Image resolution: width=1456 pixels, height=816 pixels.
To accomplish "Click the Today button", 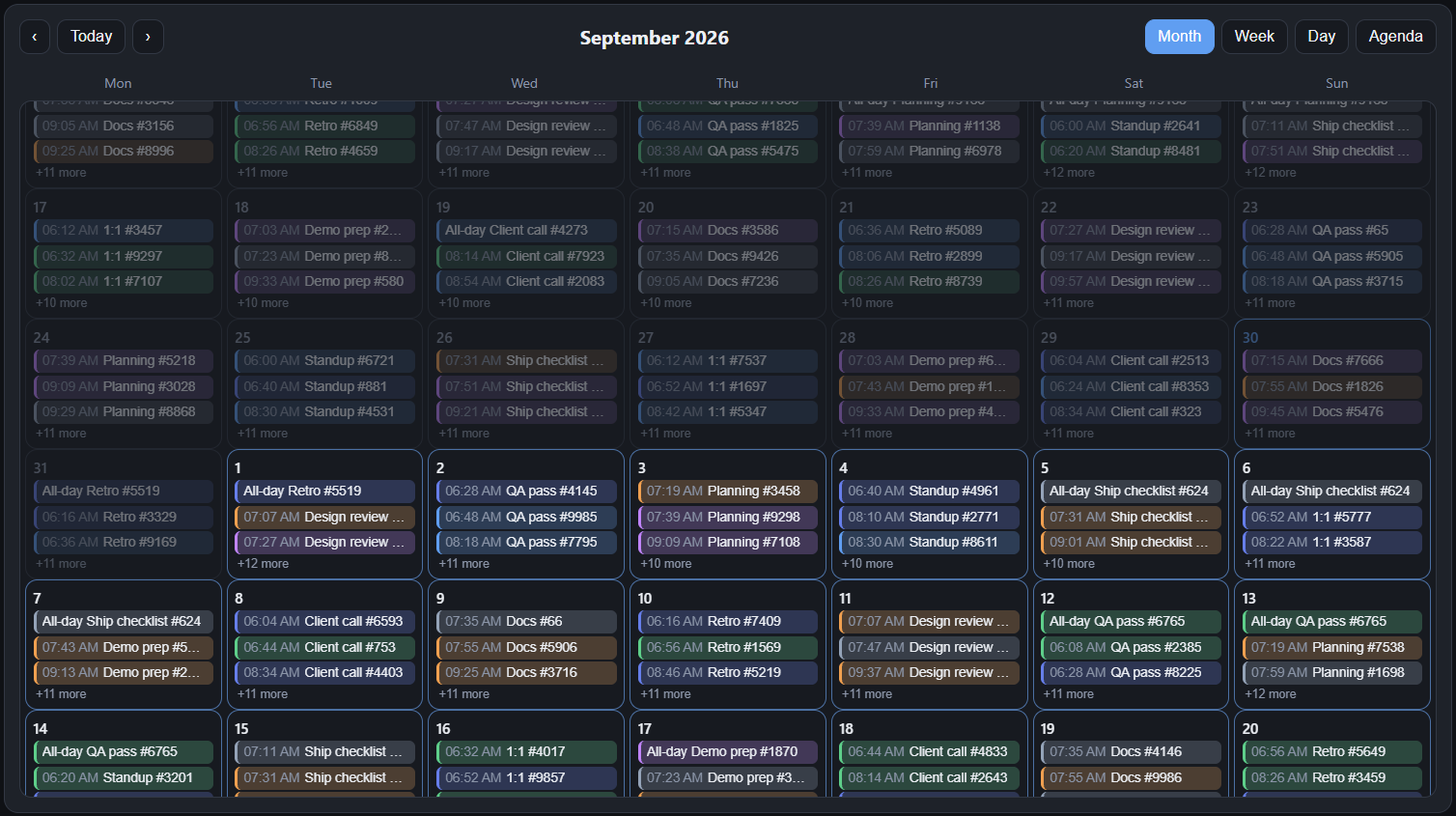I will 92,37.
